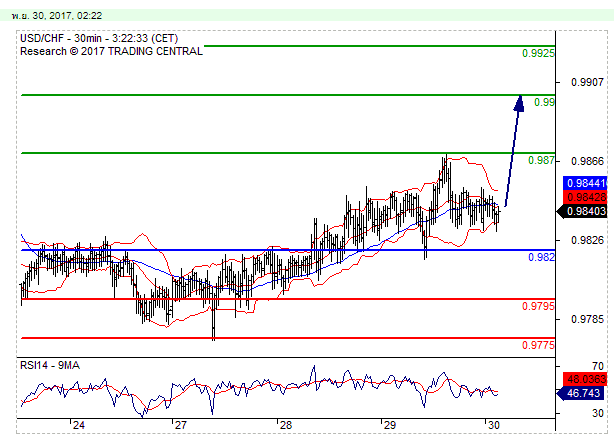Click the red support label 0.9795

(x=538, y=306)
